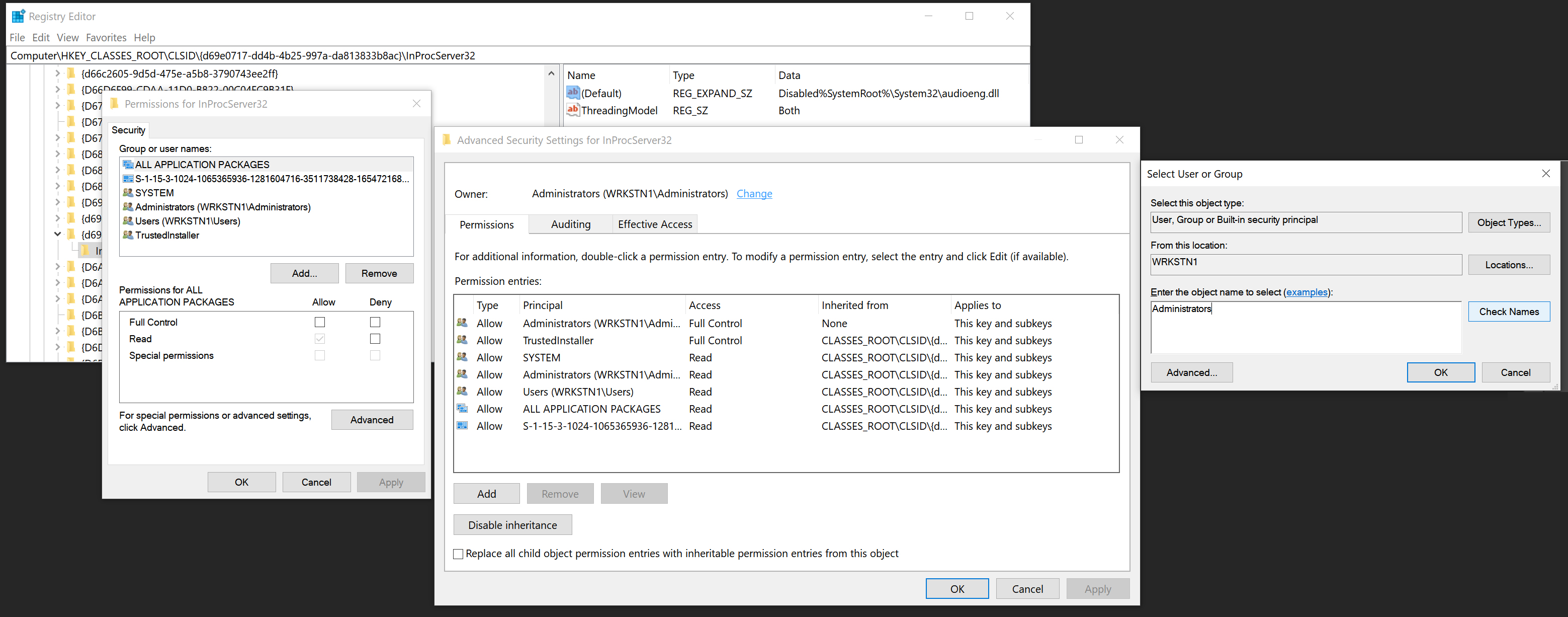Click the Locations... button
The height and width of the screenshot is (617, 1568).
pyautogui.click(x=1509, y=264)
